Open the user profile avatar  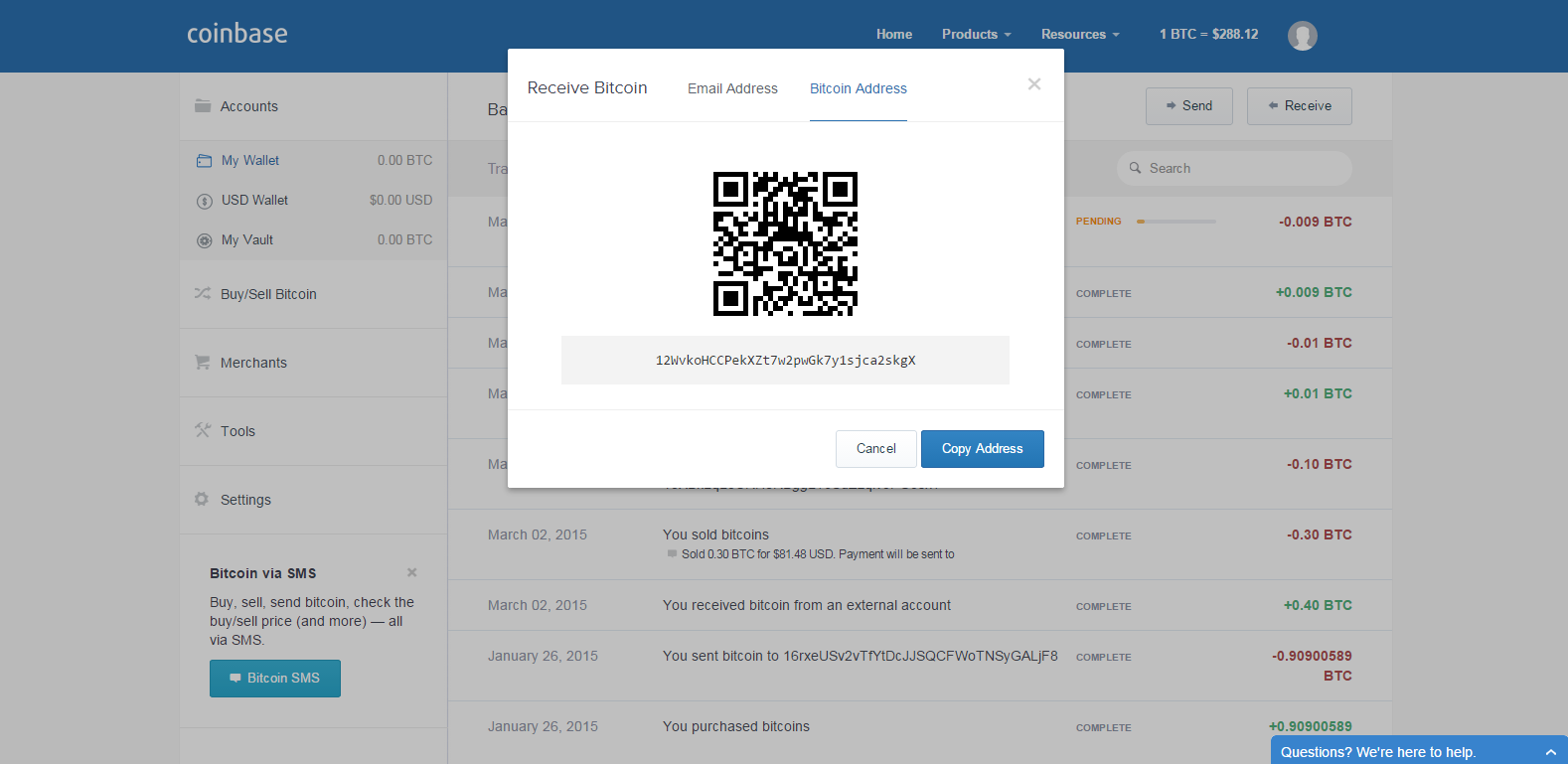click(x=1302, y=36)
